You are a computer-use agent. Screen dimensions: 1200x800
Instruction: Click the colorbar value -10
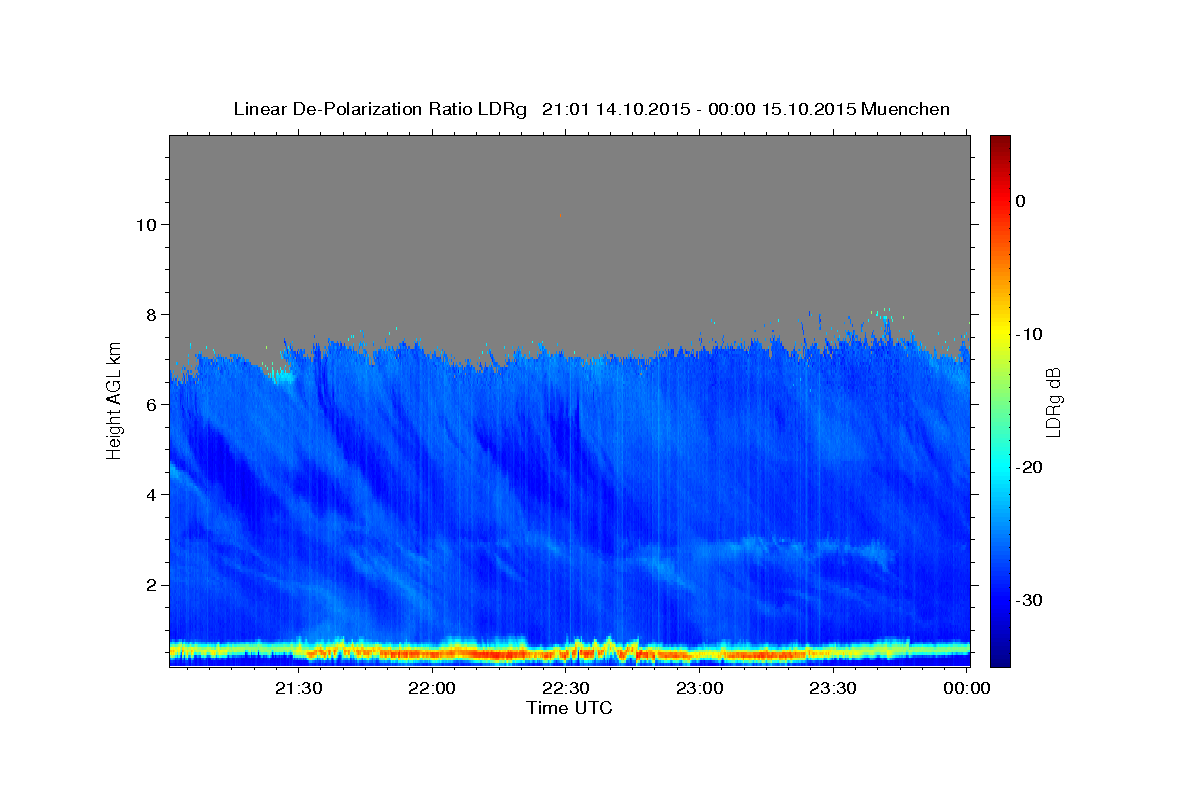(1030, 334)
